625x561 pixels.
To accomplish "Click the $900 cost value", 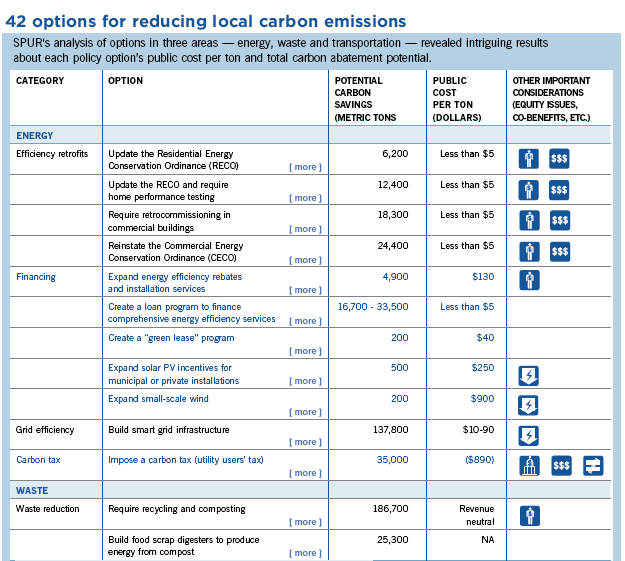I will tap(482, 399).
